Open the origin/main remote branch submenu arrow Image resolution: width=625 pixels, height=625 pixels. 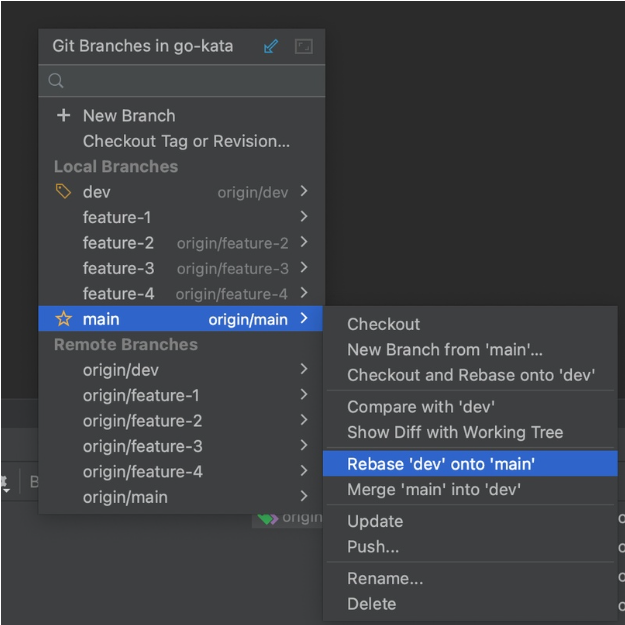(304, 497)
